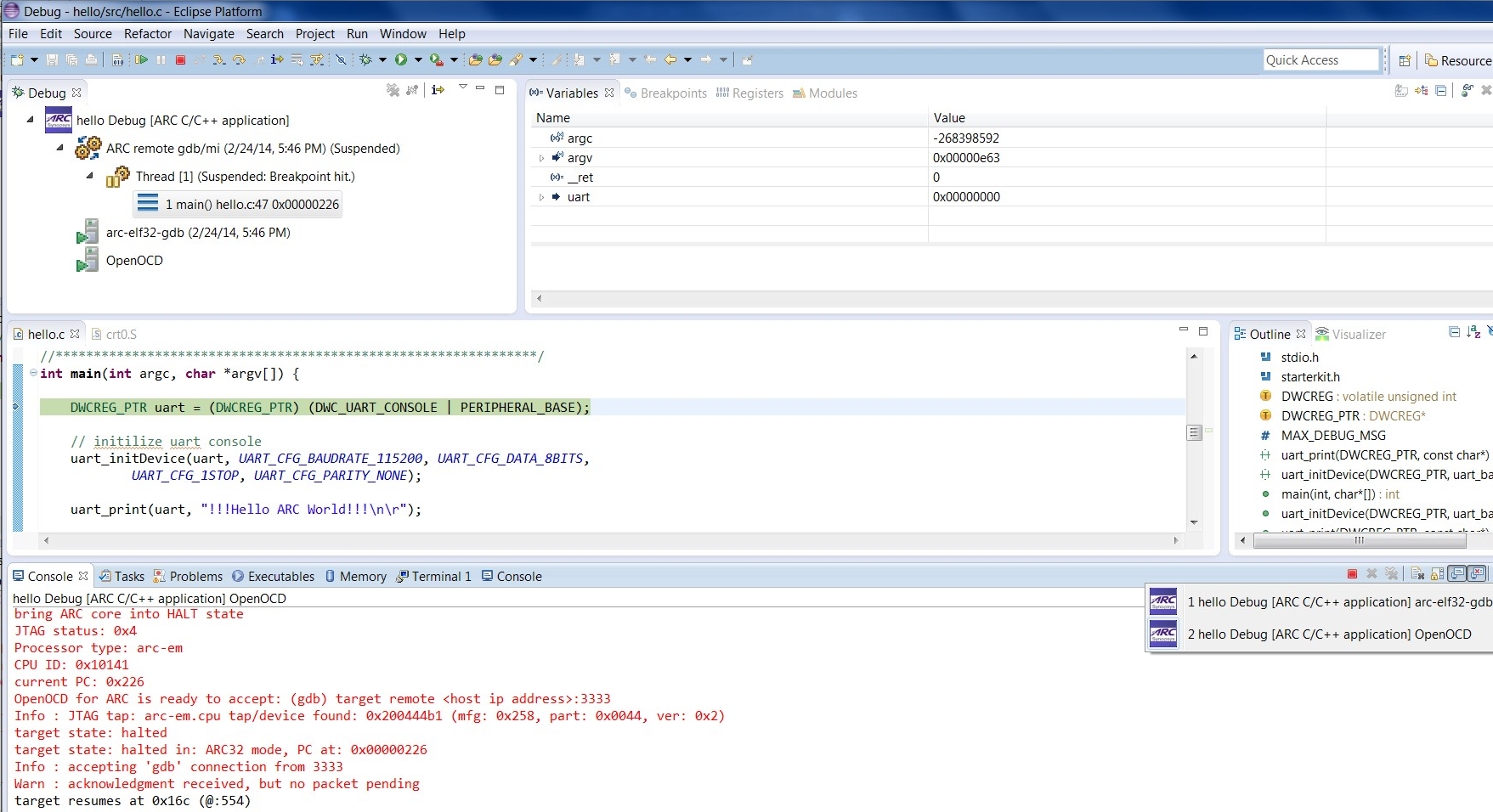
Task: Switch to the Breakpoints tab
Action: tap(666, 93)
